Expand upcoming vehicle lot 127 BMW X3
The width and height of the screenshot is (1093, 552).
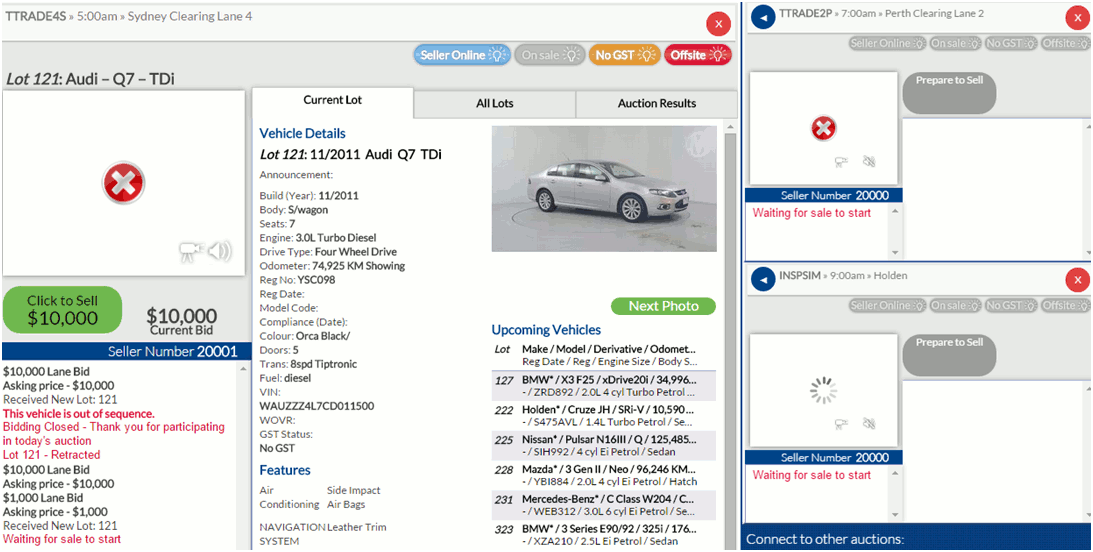(x=604, y=386)
